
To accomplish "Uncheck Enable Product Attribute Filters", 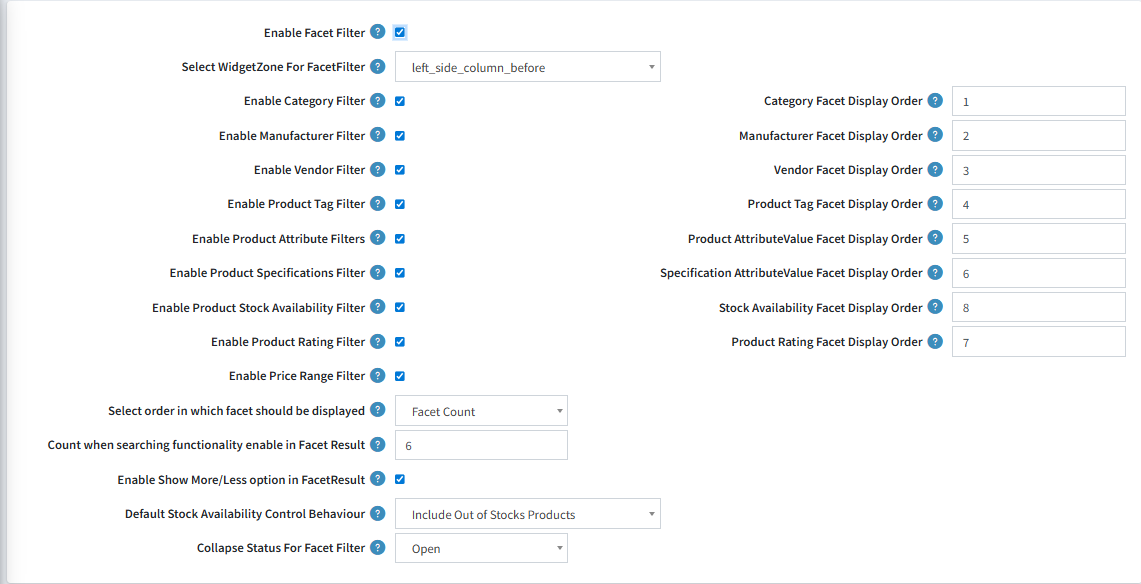I will (x=399, y=238).
